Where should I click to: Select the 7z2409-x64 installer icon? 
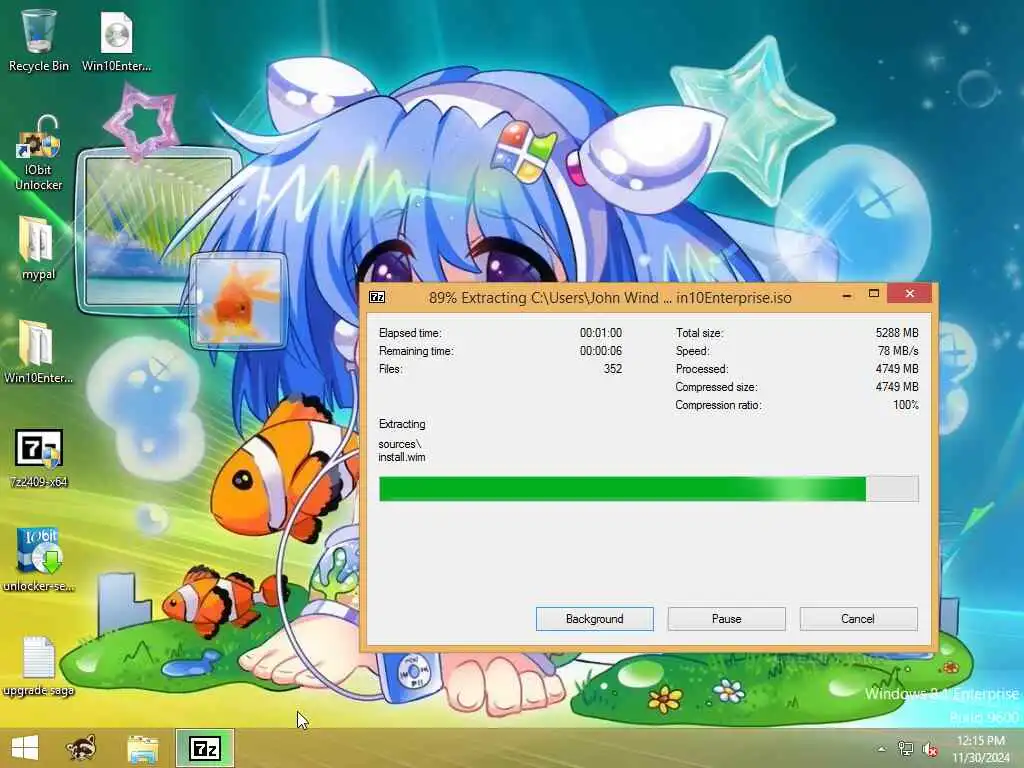click(x=39, y=458)
